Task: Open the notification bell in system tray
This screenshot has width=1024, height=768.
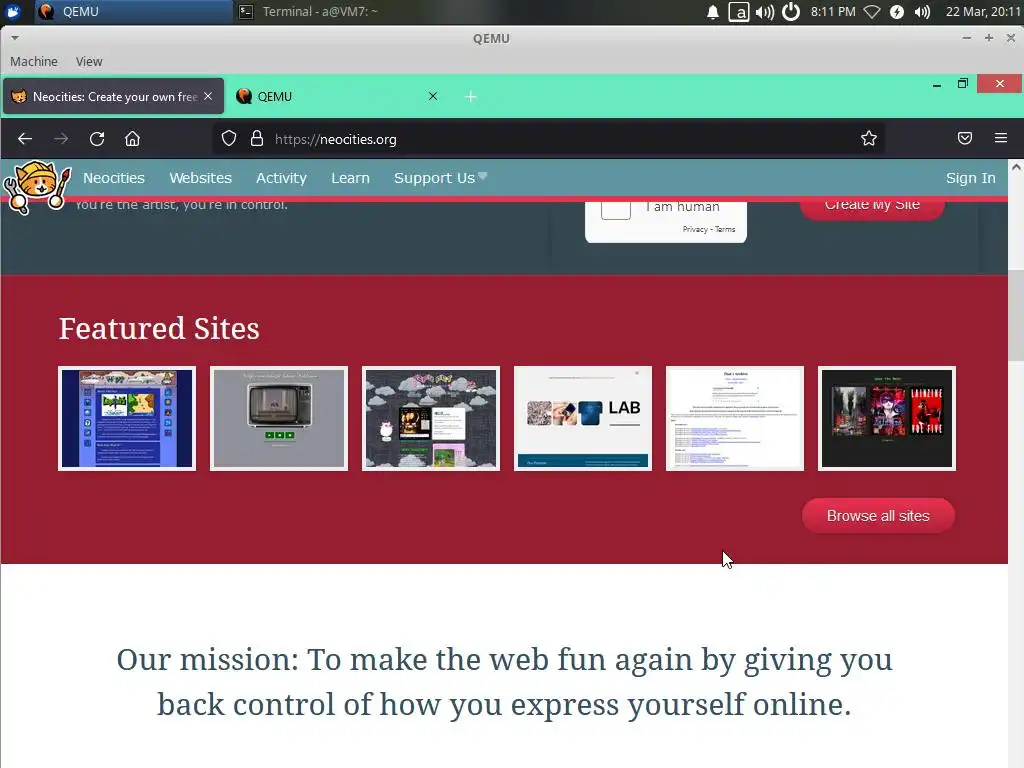Action: click(x=712, y=12)
